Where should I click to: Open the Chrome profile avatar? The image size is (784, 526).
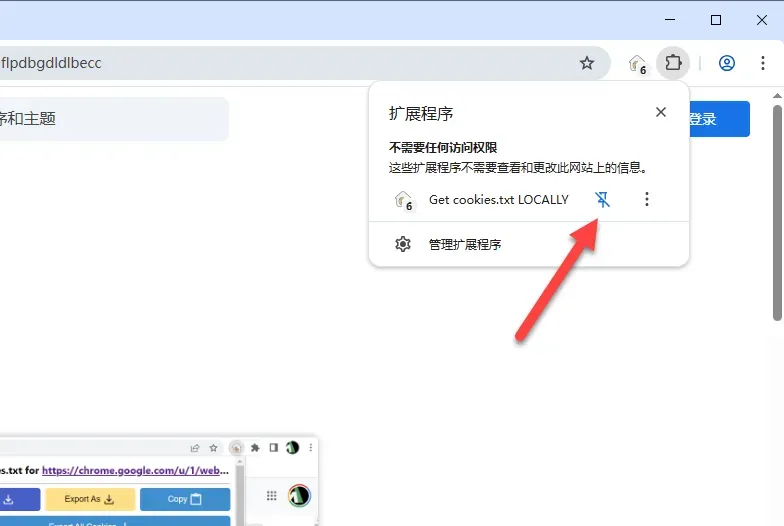click(x=726, y=63)
